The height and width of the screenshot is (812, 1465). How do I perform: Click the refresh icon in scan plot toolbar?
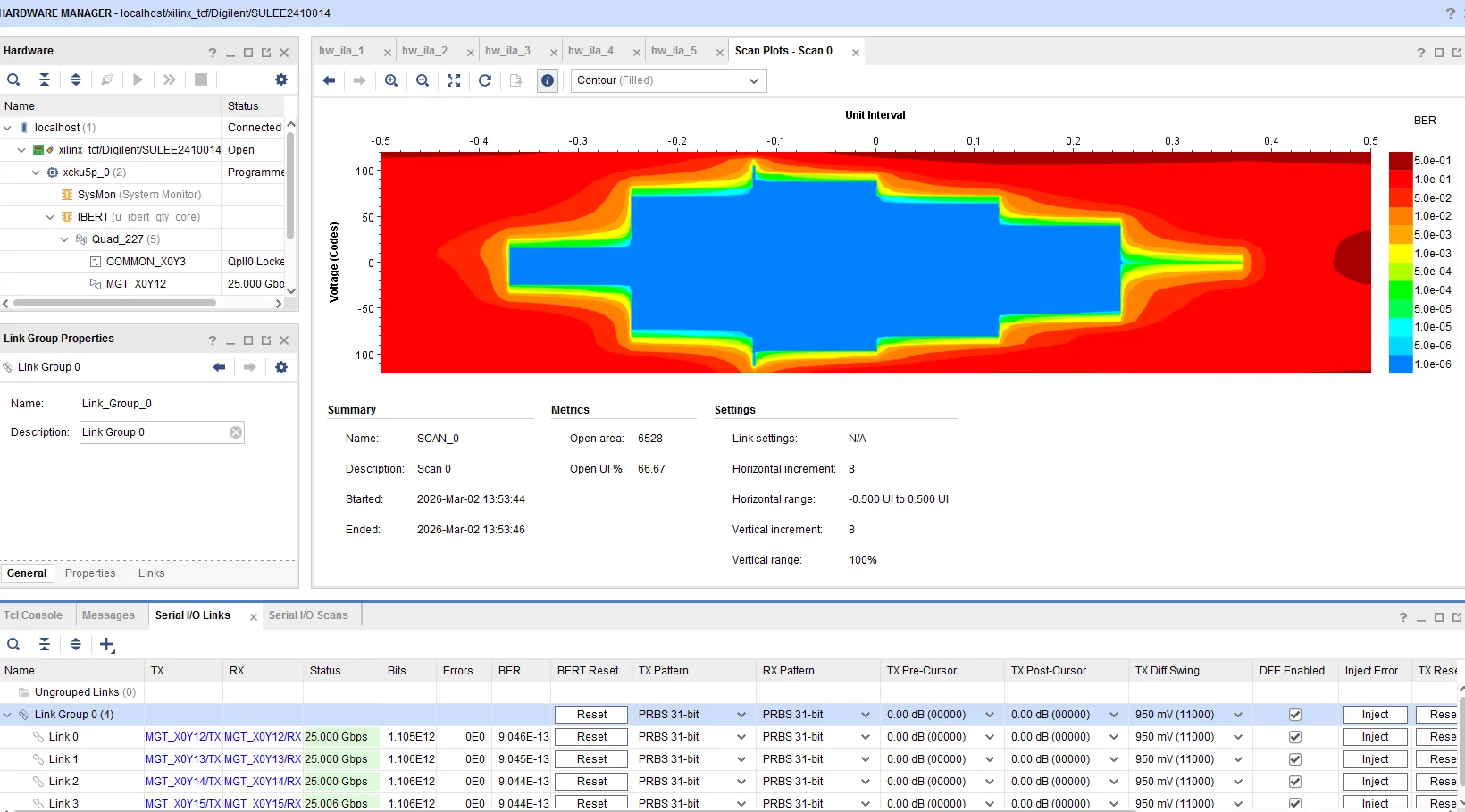[485, 80]
